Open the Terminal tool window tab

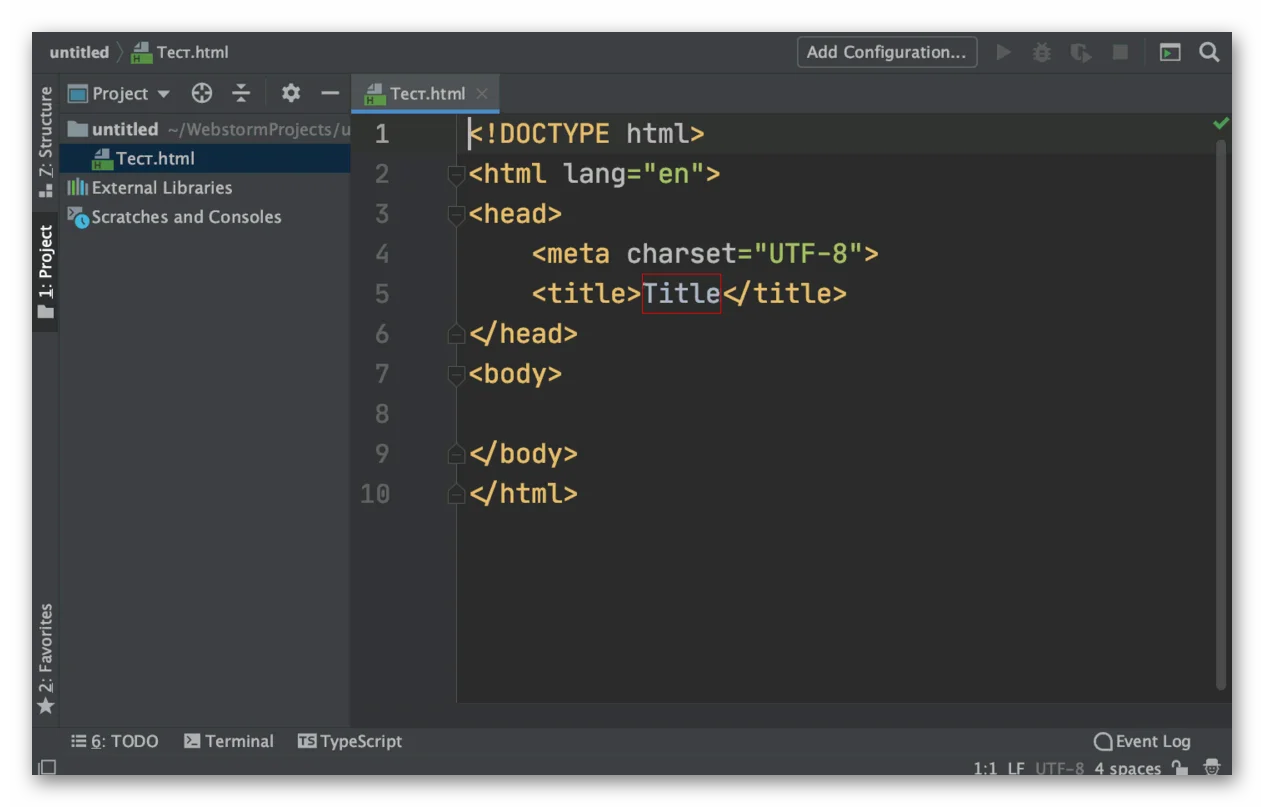point(229,741)
